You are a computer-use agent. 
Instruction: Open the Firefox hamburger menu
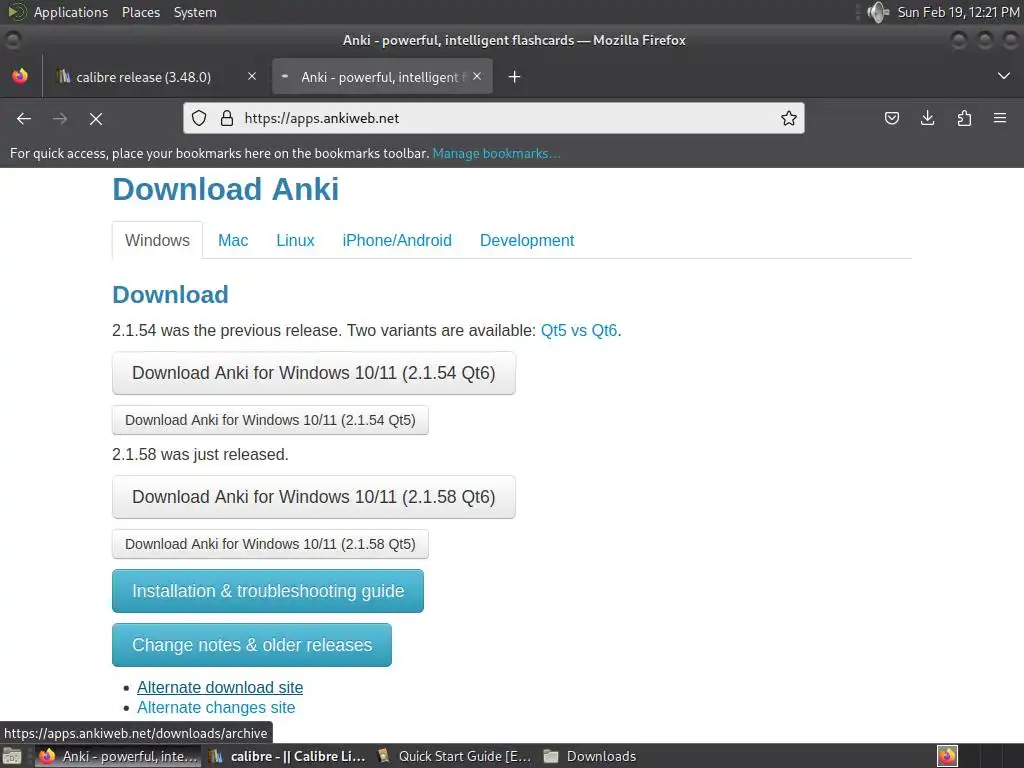1000,118
